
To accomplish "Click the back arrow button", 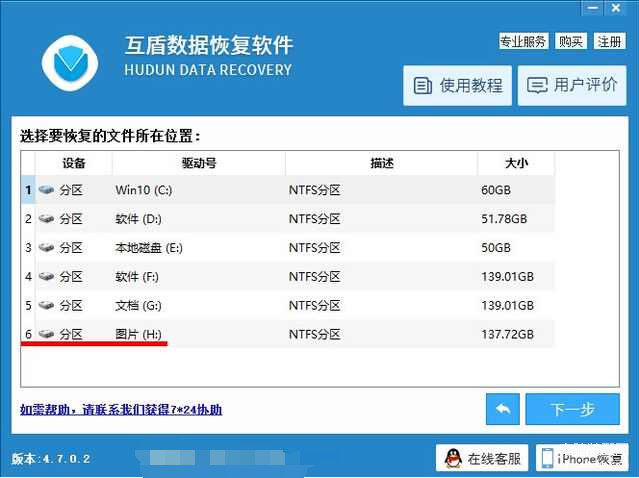I will point(502,409).
